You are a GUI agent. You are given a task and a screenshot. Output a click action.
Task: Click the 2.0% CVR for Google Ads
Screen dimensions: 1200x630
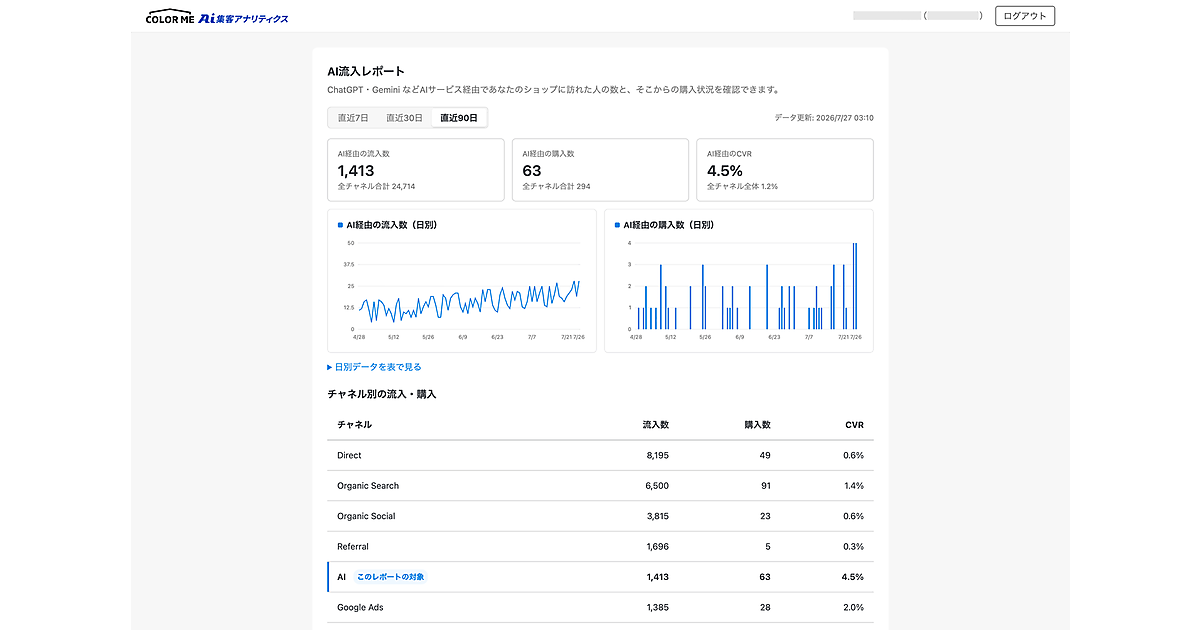click(x=853, y=608)
